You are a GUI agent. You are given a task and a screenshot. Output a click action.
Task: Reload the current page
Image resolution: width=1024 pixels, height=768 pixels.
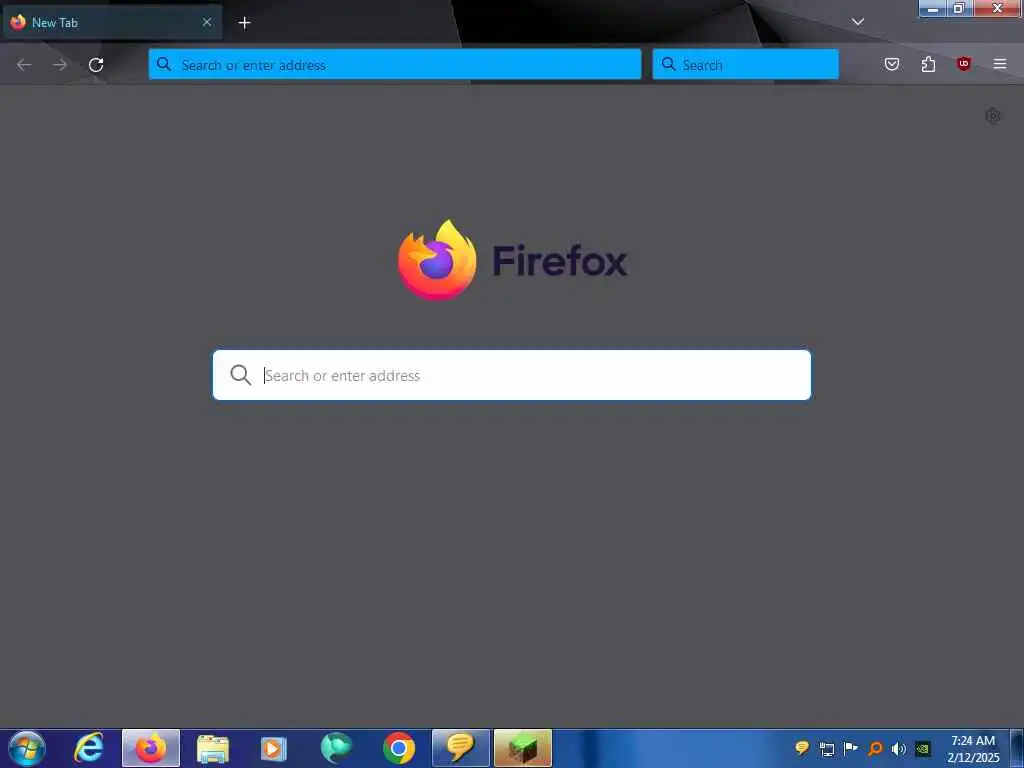pos(96,65)
